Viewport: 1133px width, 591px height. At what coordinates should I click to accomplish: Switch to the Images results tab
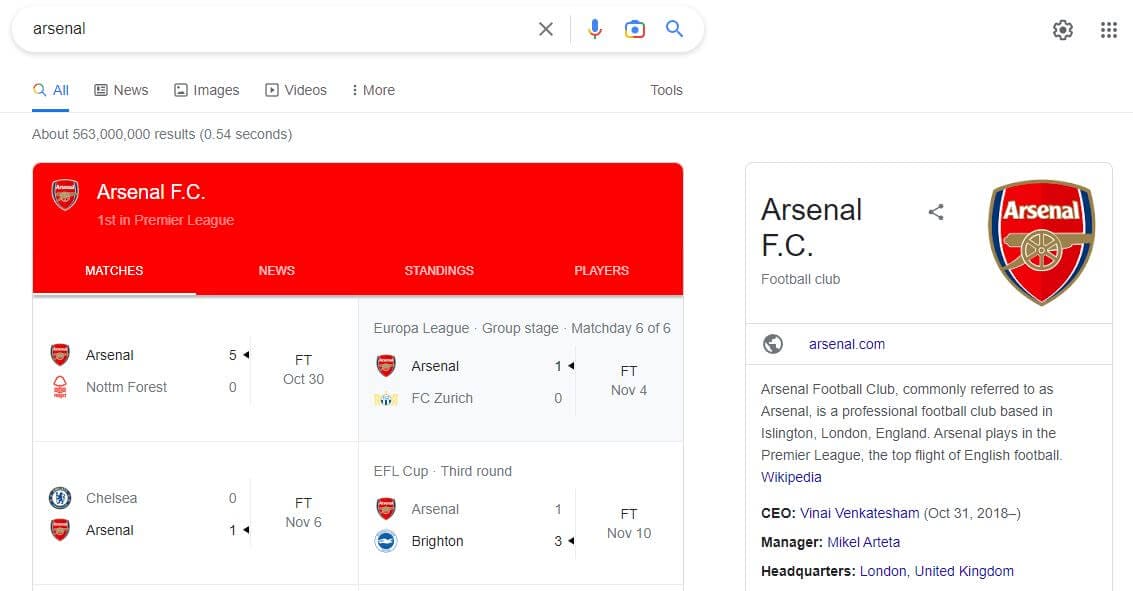click(x=207, y=90)
